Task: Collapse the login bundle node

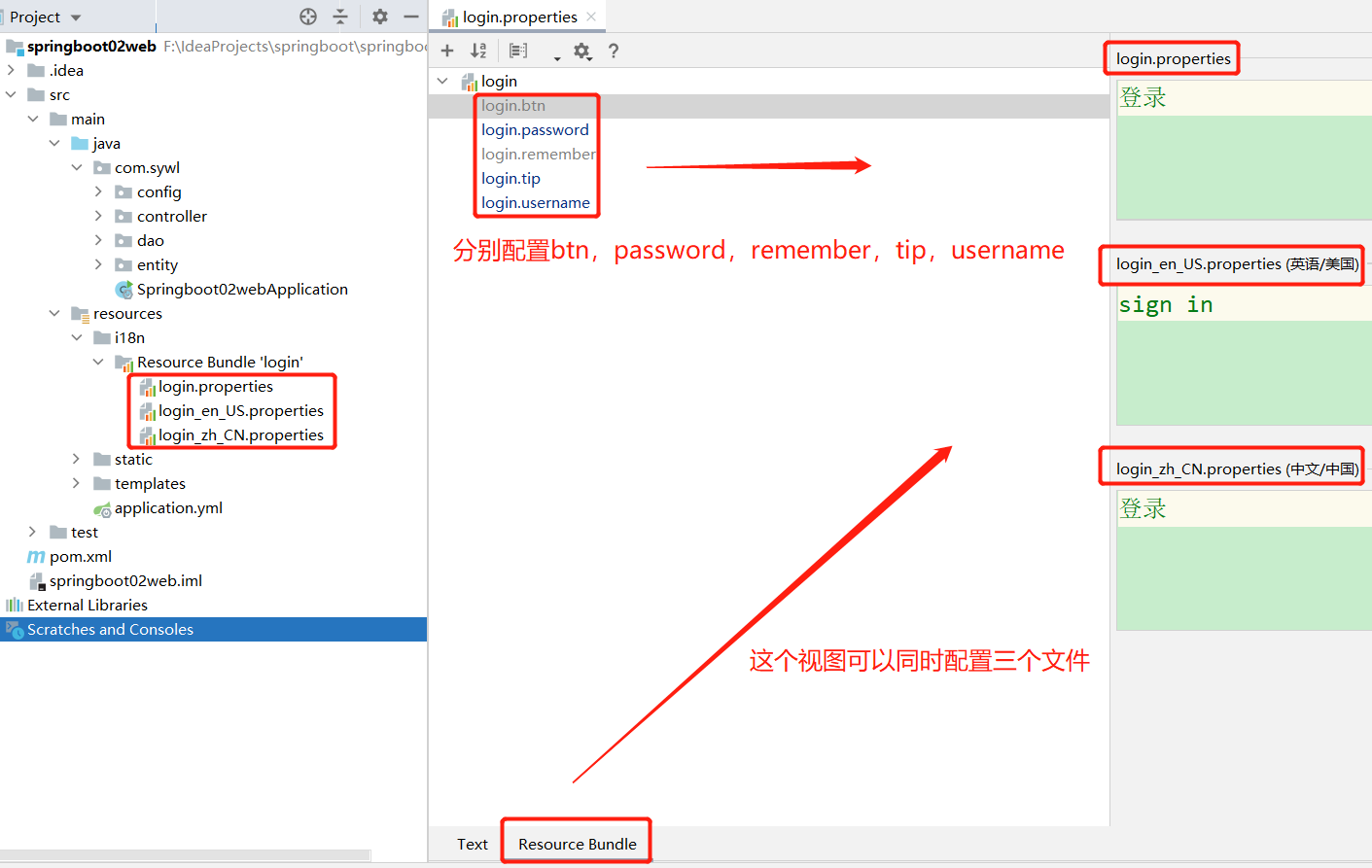Action: 442,81
